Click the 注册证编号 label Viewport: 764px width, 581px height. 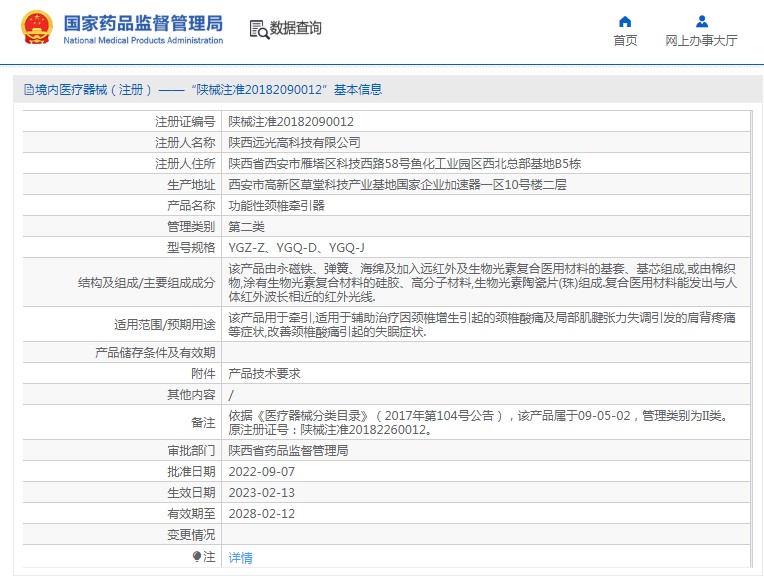(185, 121)
